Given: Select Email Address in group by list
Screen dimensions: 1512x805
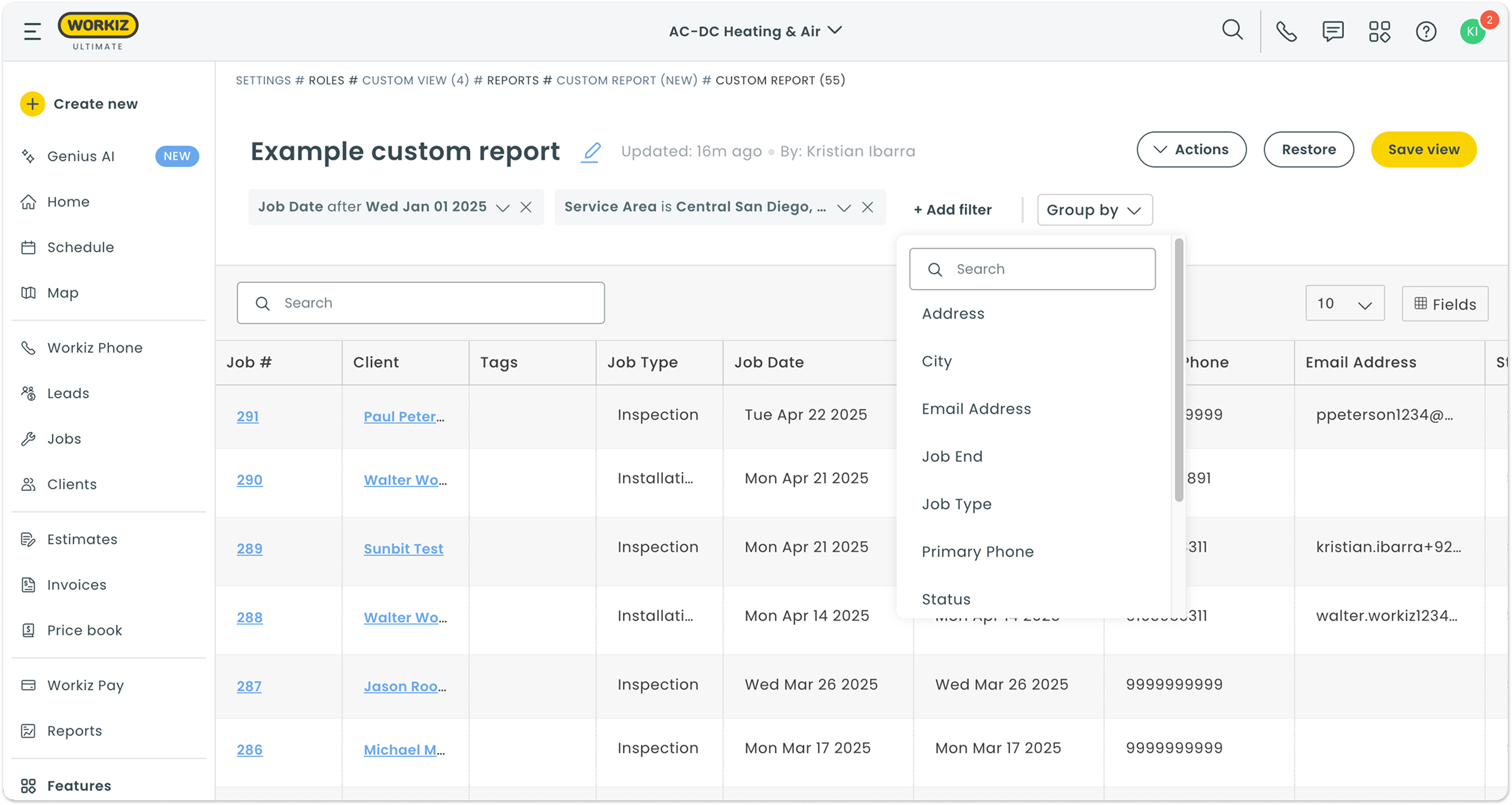Looking at the screenshot, I should tap(976, 409).
